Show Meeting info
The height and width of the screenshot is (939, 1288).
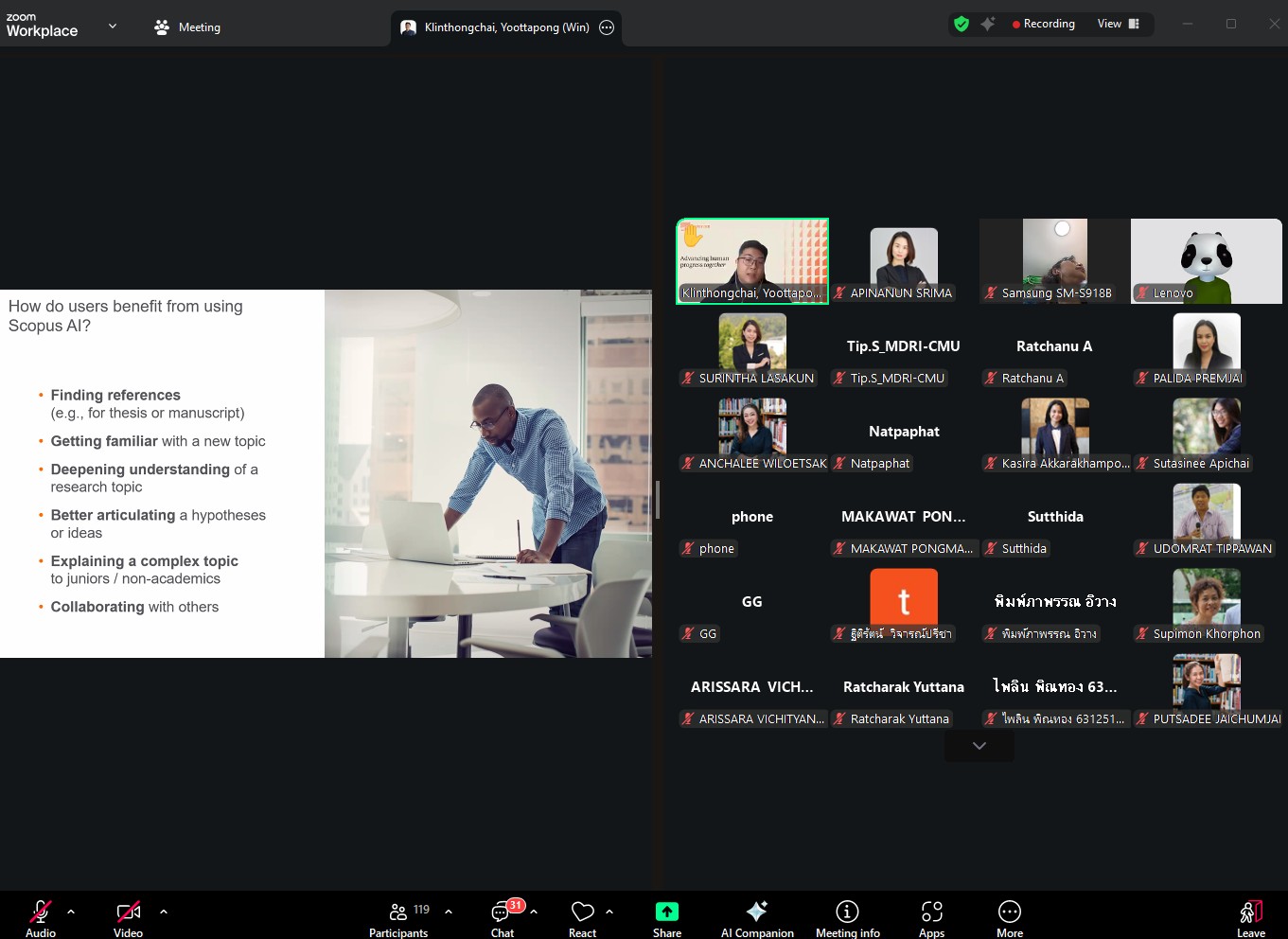point(847,917)
